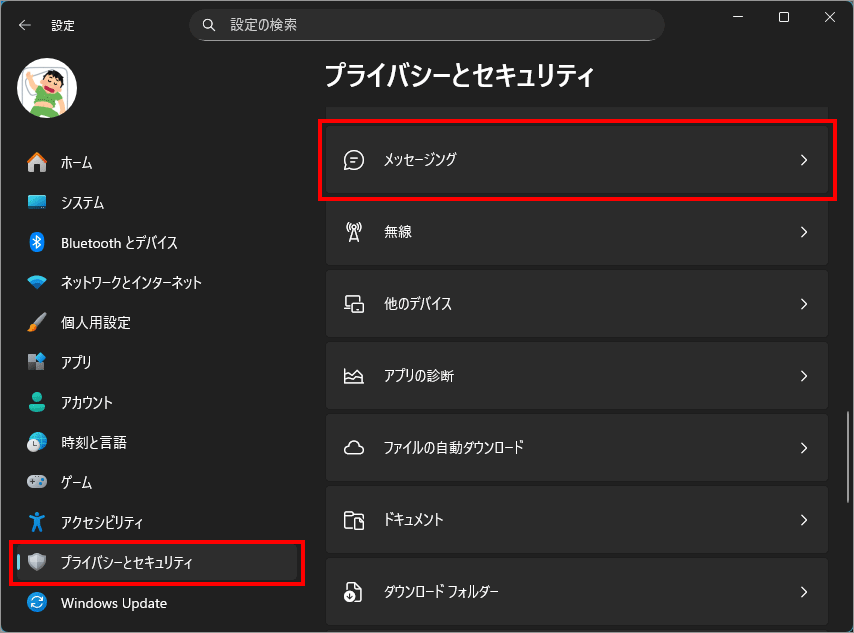Open Windows Update page
Screen dimensions: 854x633
113,602
